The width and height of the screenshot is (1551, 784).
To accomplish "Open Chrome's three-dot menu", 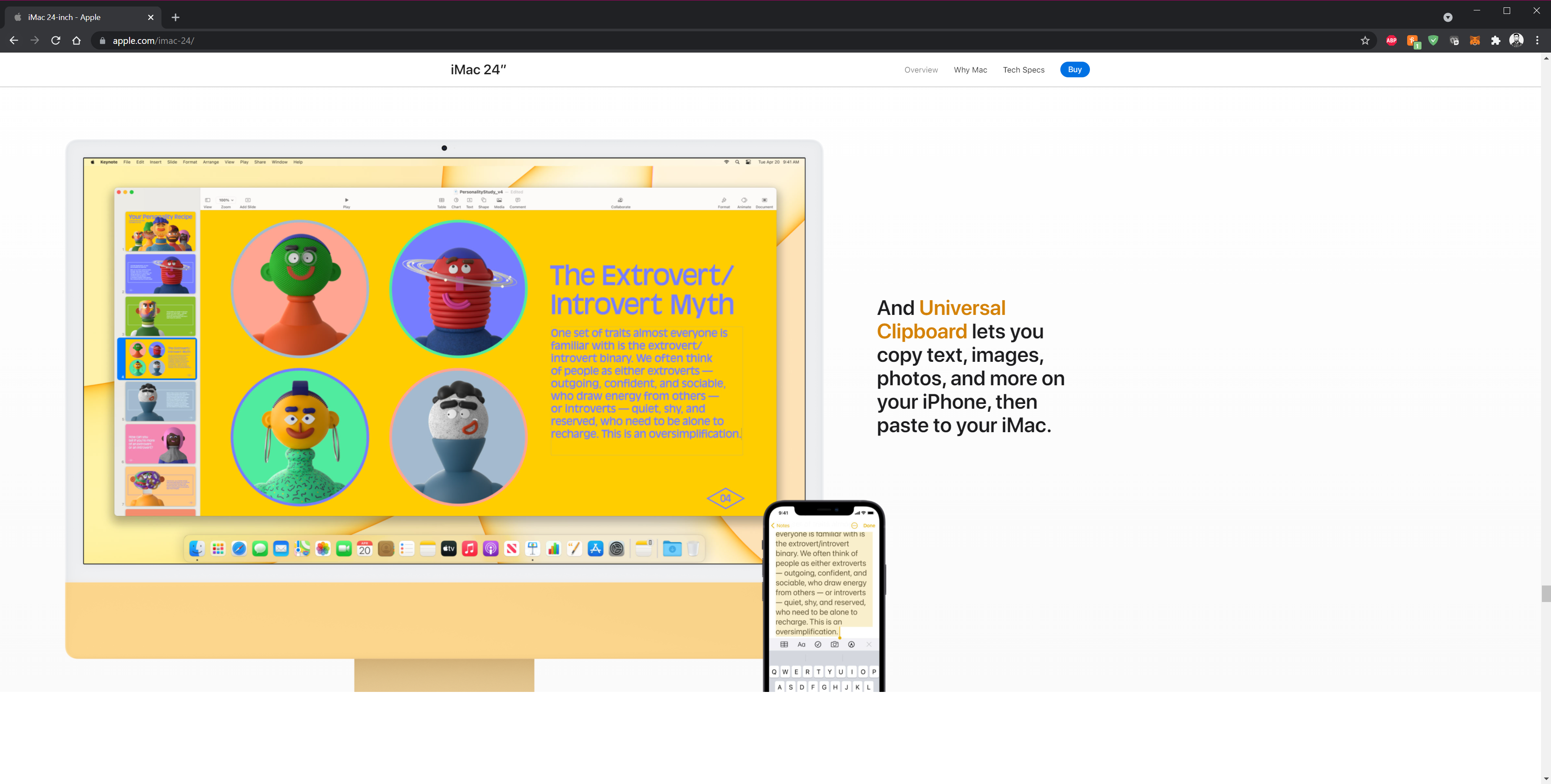I will 1537,40.
